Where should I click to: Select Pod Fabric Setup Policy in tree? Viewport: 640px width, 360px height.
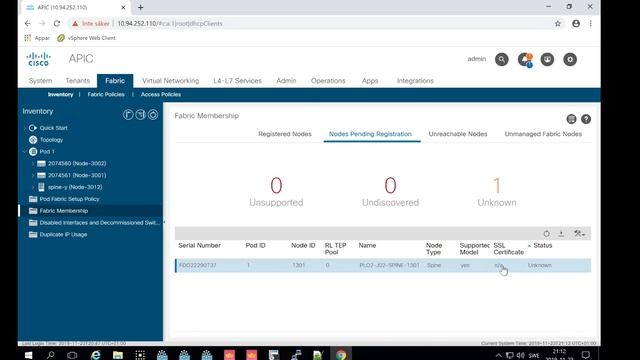(69, 199)
